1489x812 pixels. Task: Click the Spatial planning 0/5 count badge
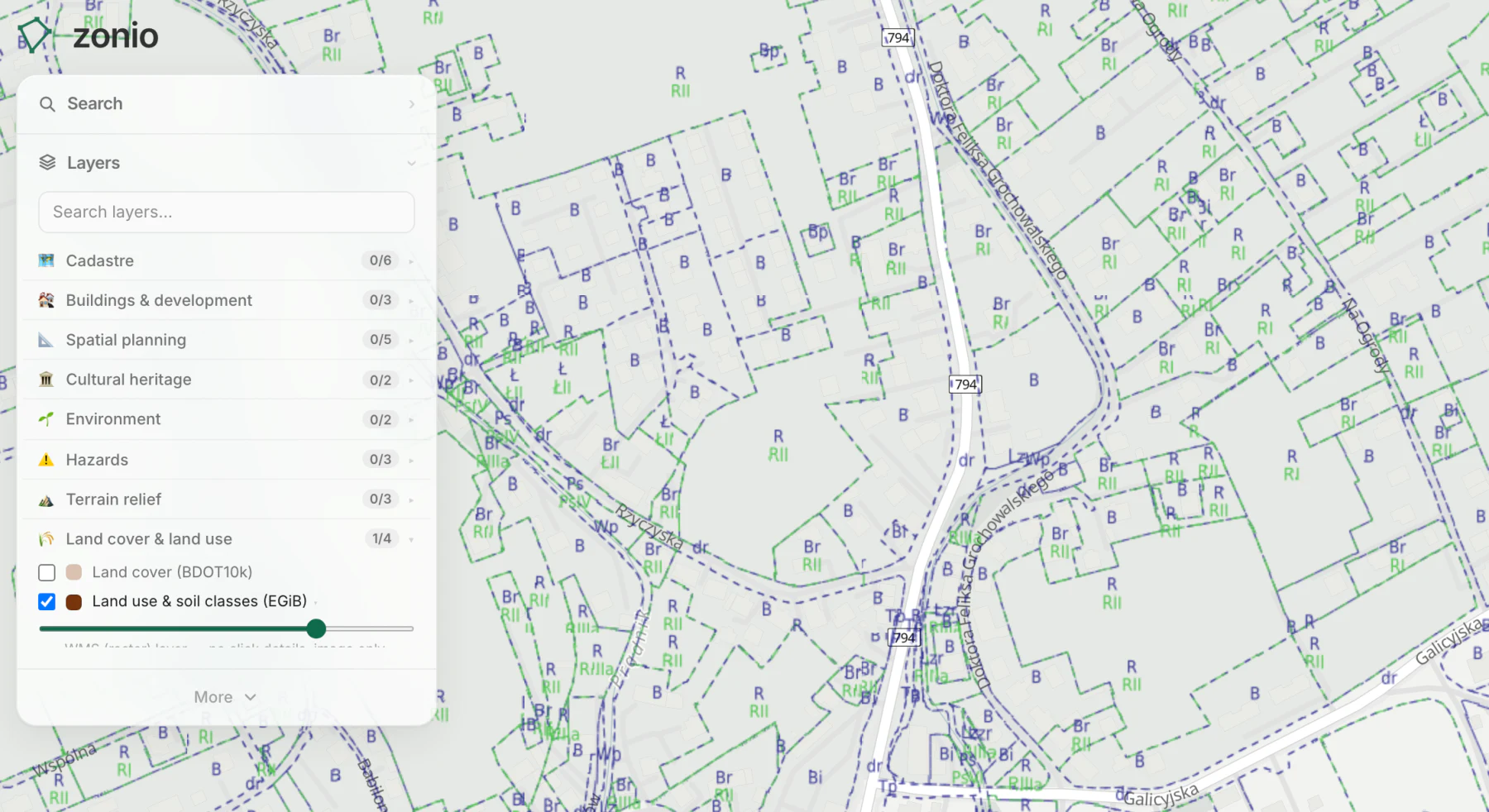coord(381,340)
